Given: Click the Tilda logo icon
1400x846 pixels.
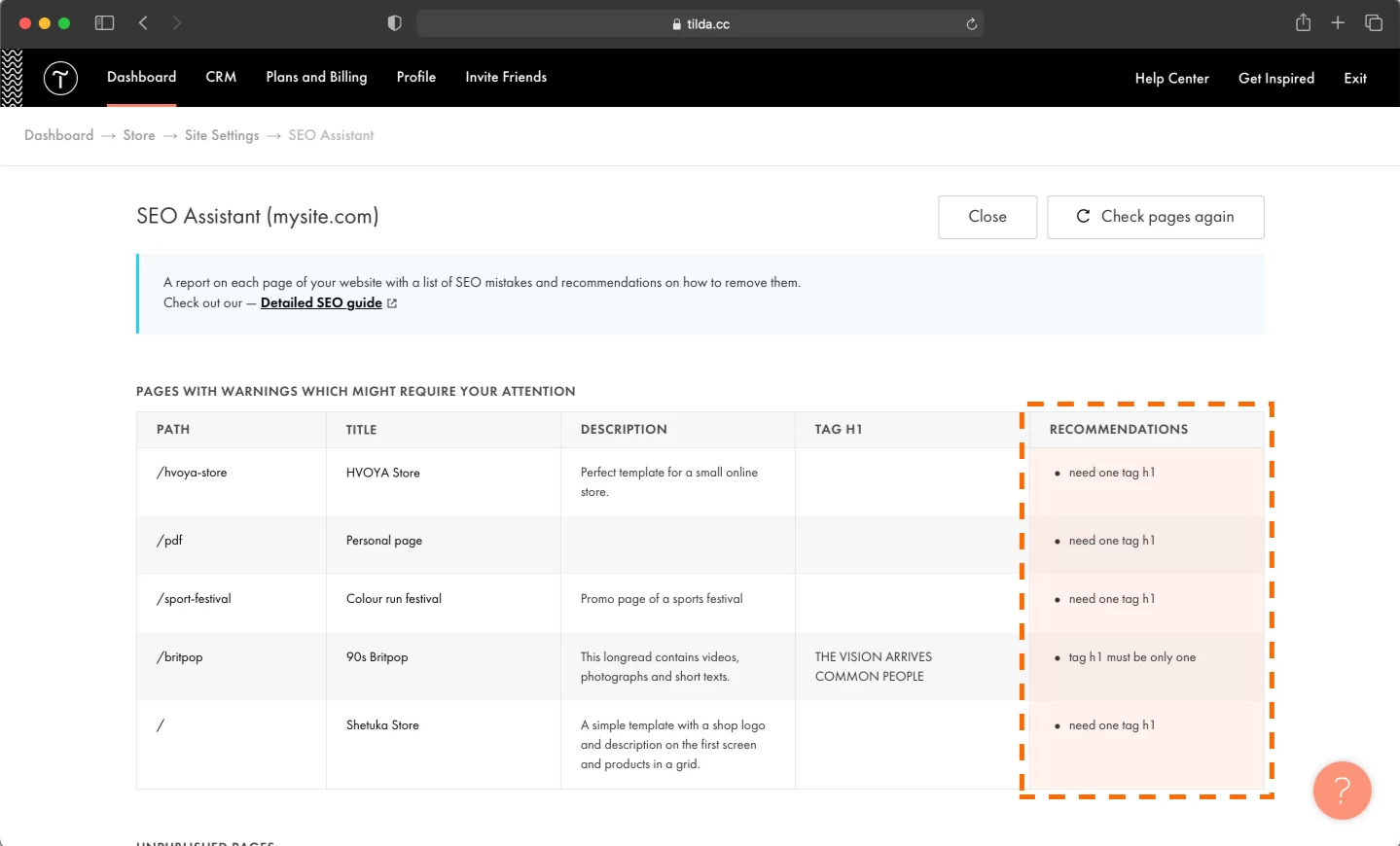Looking at the screenshot, I should point(60,78).
